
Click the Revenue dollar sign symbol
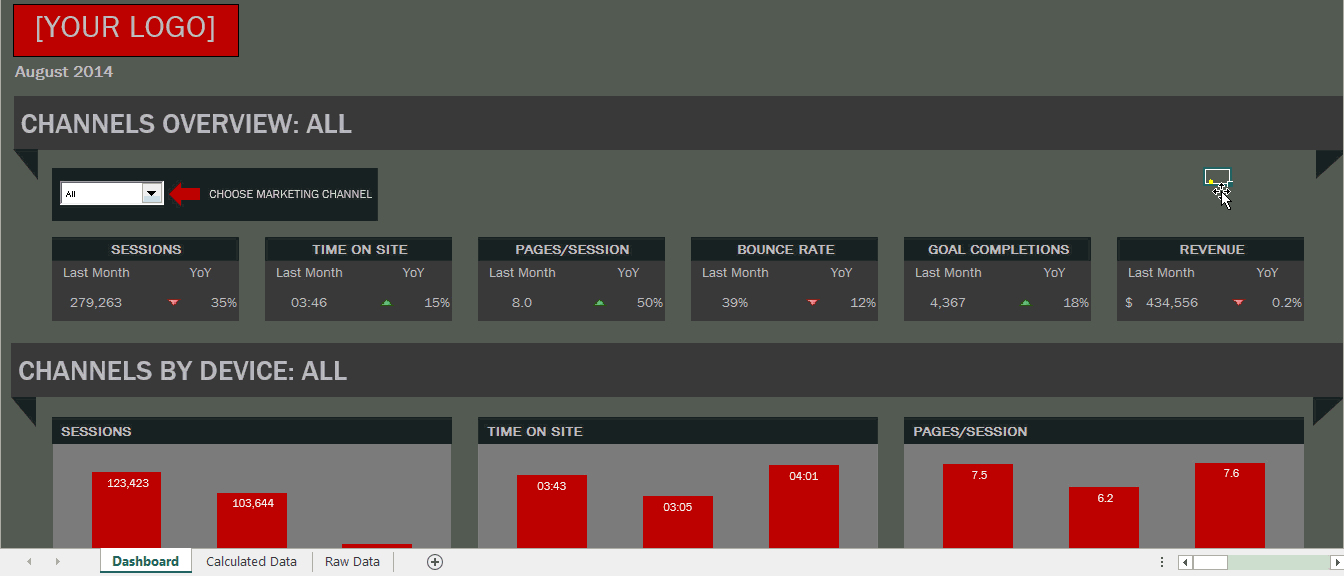[x=1129, y=302]
